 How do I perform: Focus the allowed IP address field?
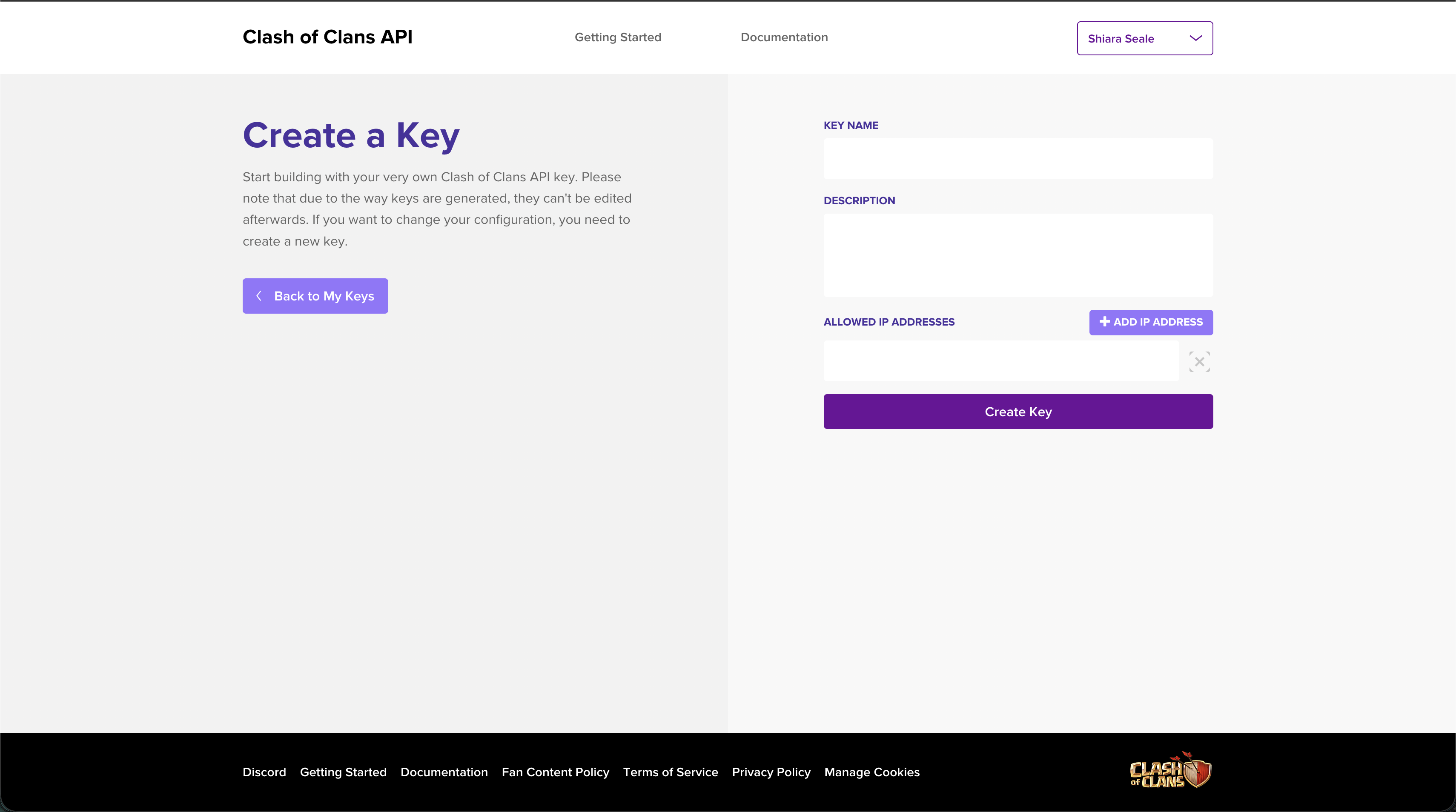(1001, 361)
